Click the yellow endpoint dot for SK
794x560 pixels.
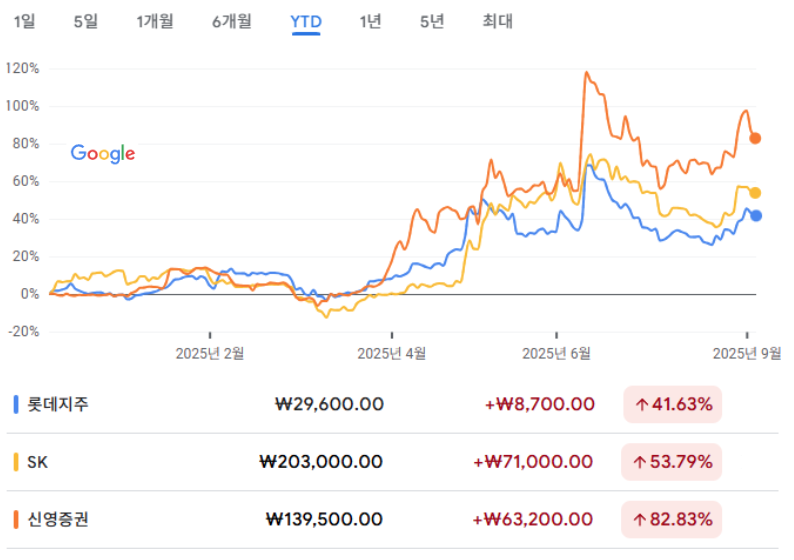(x=755, y=193)
